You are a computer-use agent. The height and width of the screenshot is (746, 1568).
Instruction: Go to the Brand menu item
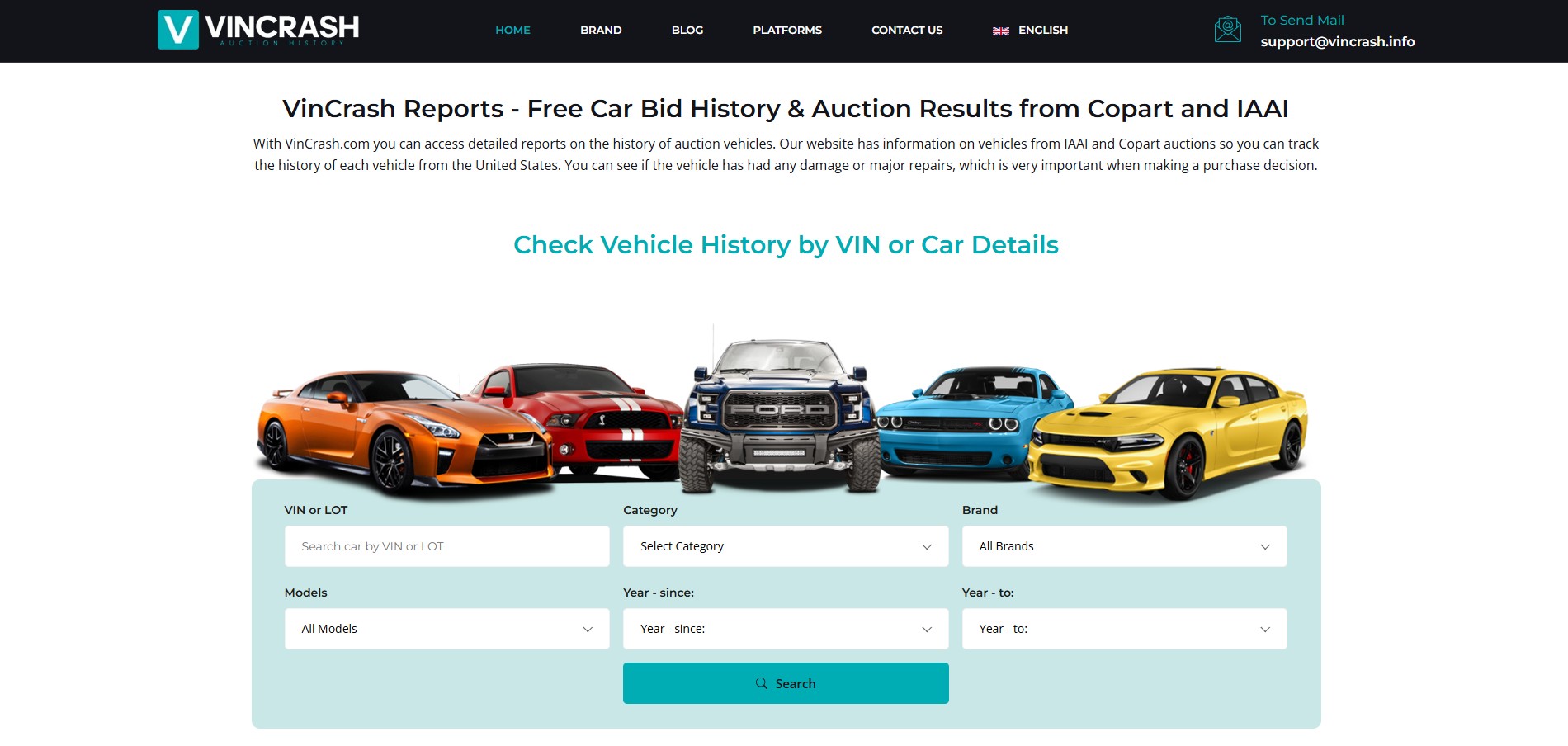(x=601, y=30)
